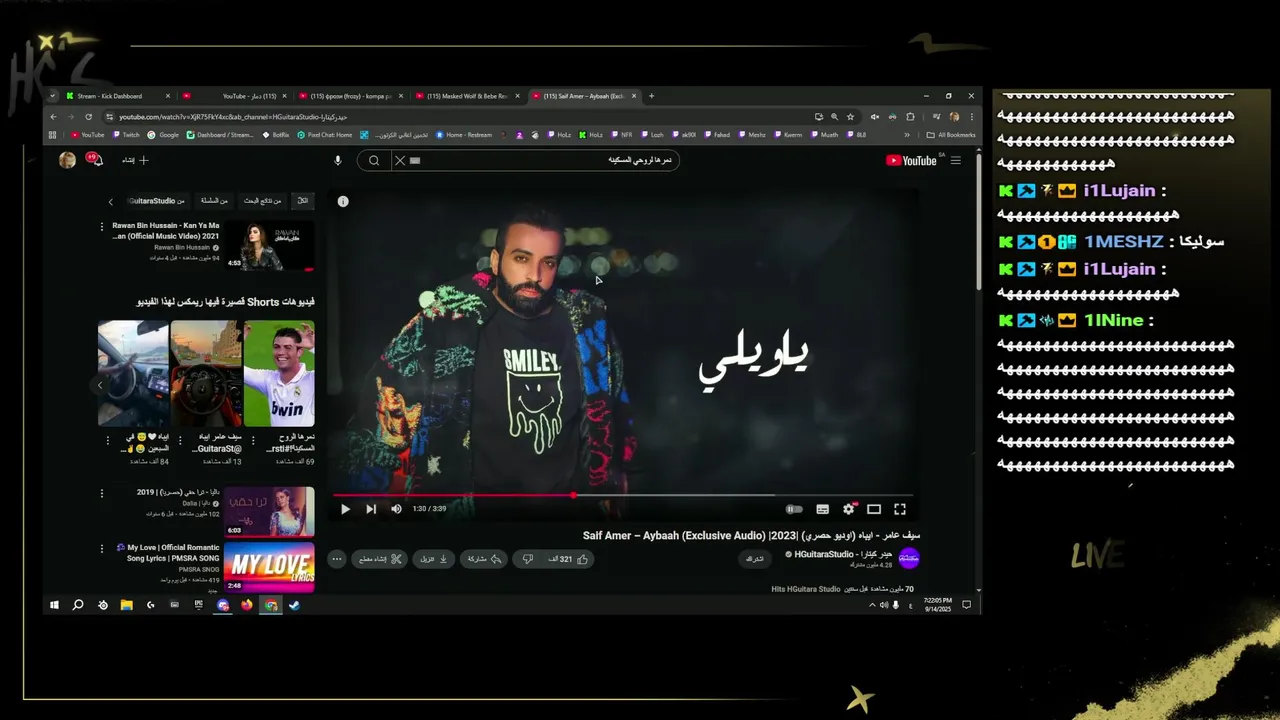Image resolution: width=1280 pixels, height=720 pixels.
Task: Open Steam from the taskbar
Action: coord(295,605)
